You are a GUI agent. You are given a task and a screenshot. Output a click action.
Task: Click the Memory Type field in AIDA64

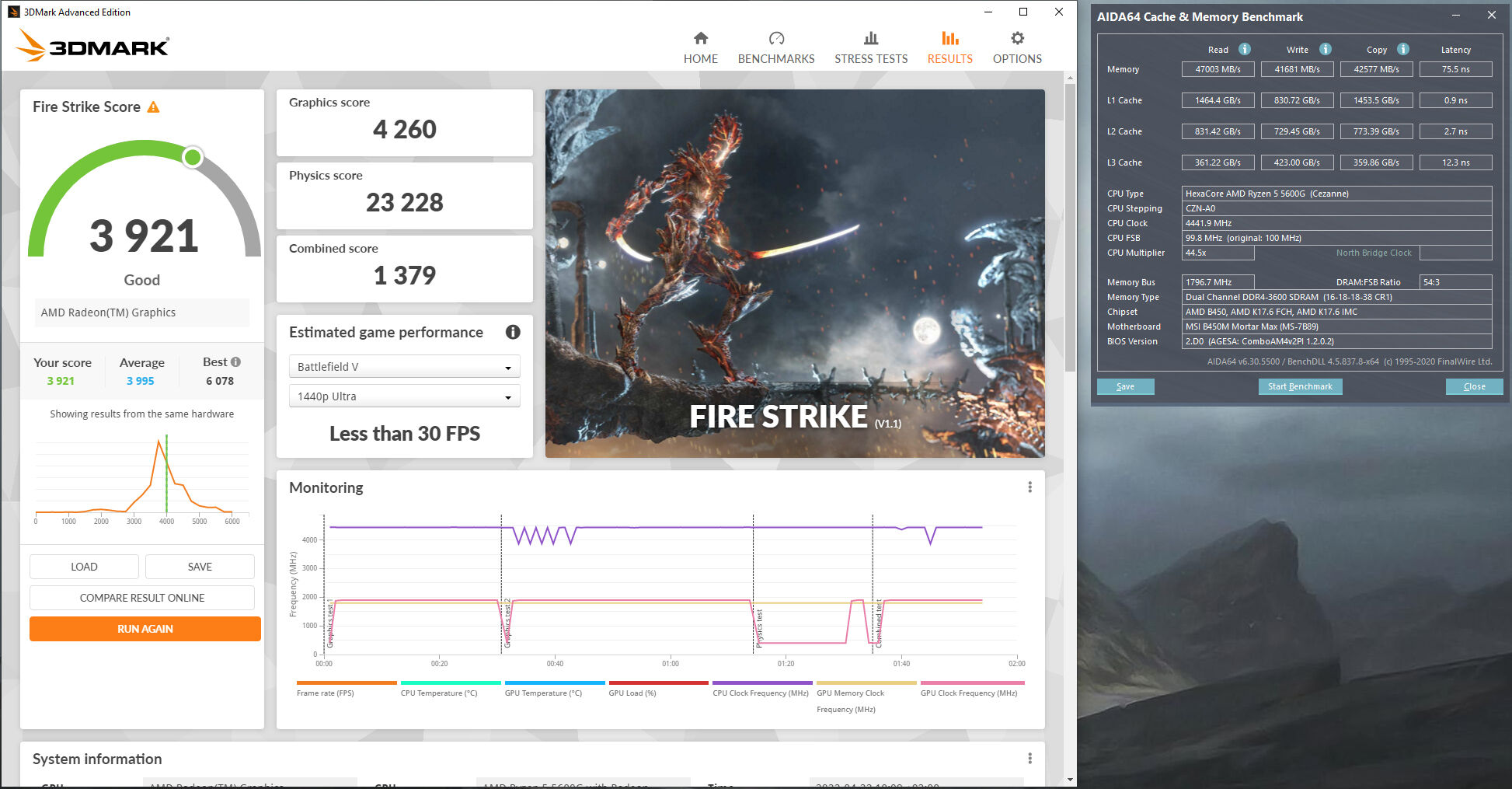(1336, 297)
